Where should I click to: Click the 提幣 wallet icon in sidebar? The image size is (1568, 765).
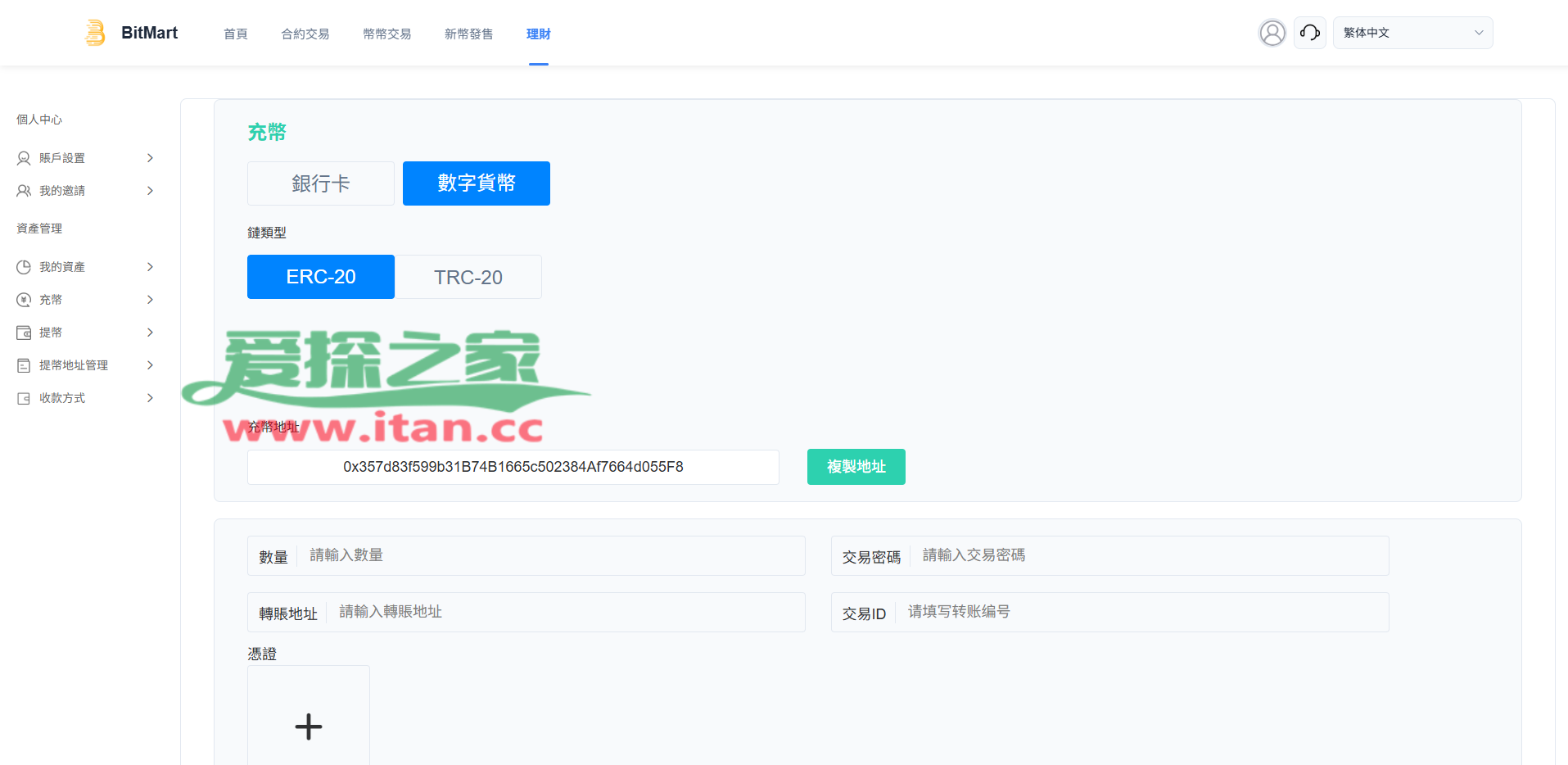click(24, 333)
